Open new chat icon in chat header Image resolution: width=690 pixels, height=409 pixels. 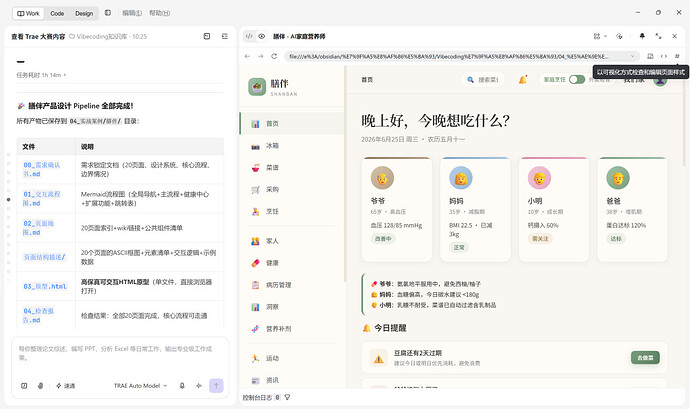(207, 36)
